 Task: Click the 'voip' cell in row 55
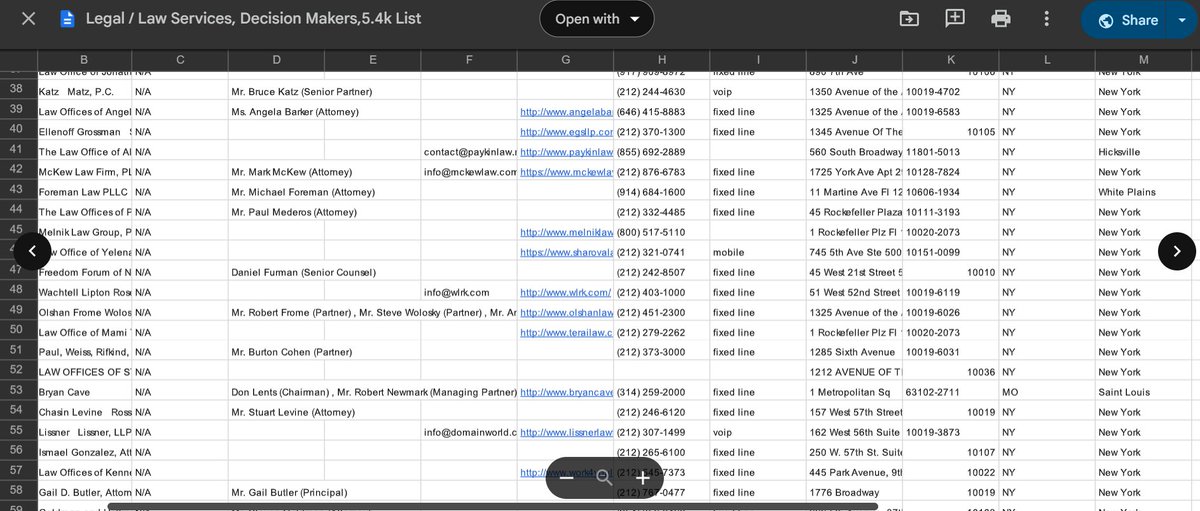point(758,432)
